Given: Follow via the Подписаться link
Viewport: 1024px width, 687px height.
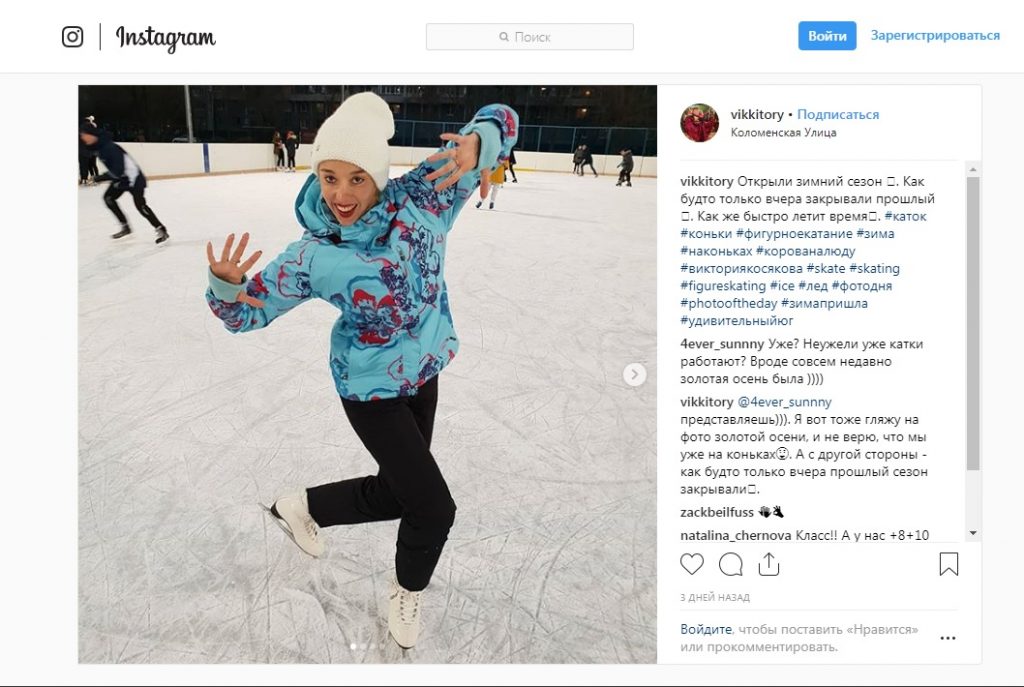Looking at the screenshot, I should pos(838,114).
